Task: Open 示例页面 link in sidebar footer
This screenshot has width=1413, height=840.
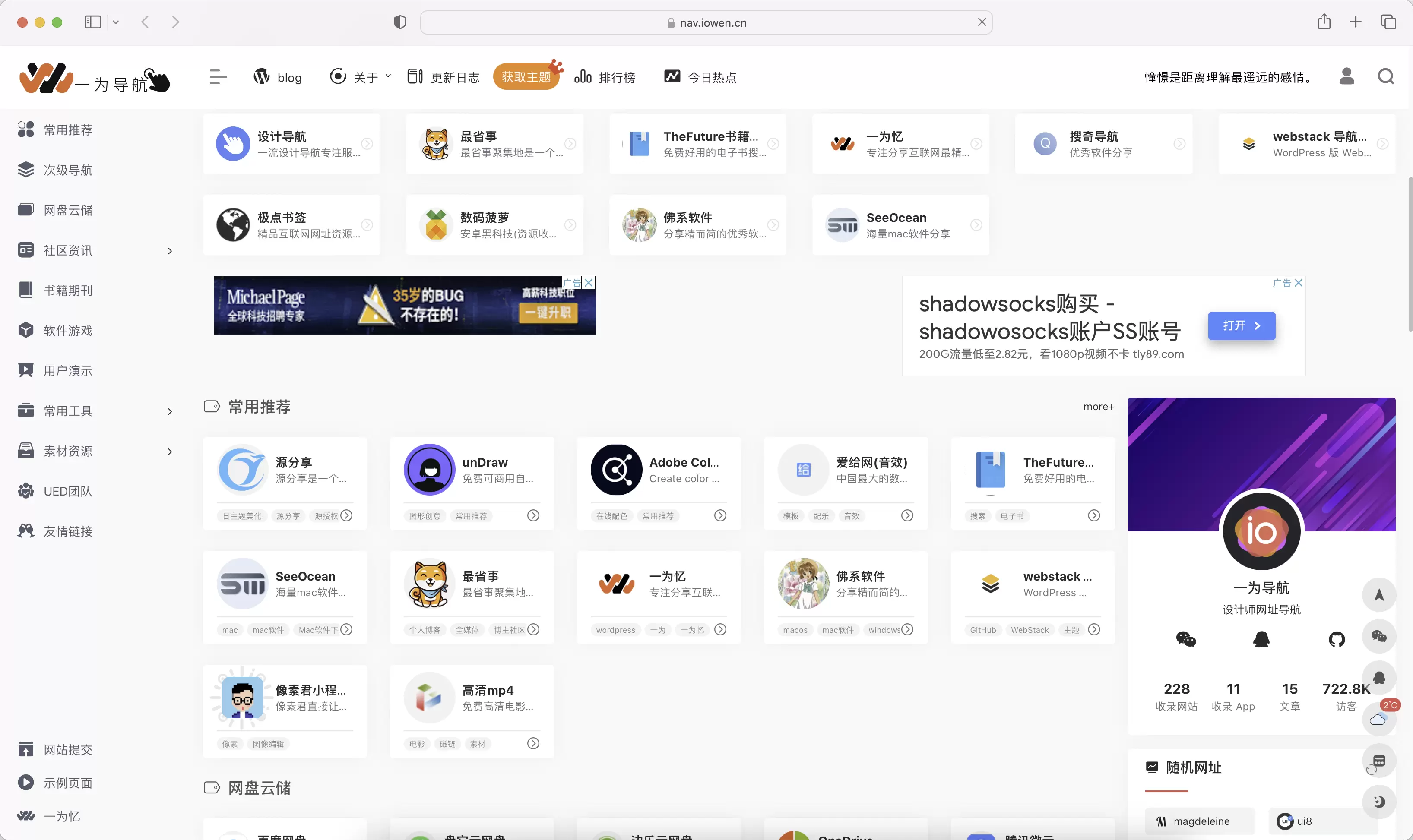Action: point(55,783)
